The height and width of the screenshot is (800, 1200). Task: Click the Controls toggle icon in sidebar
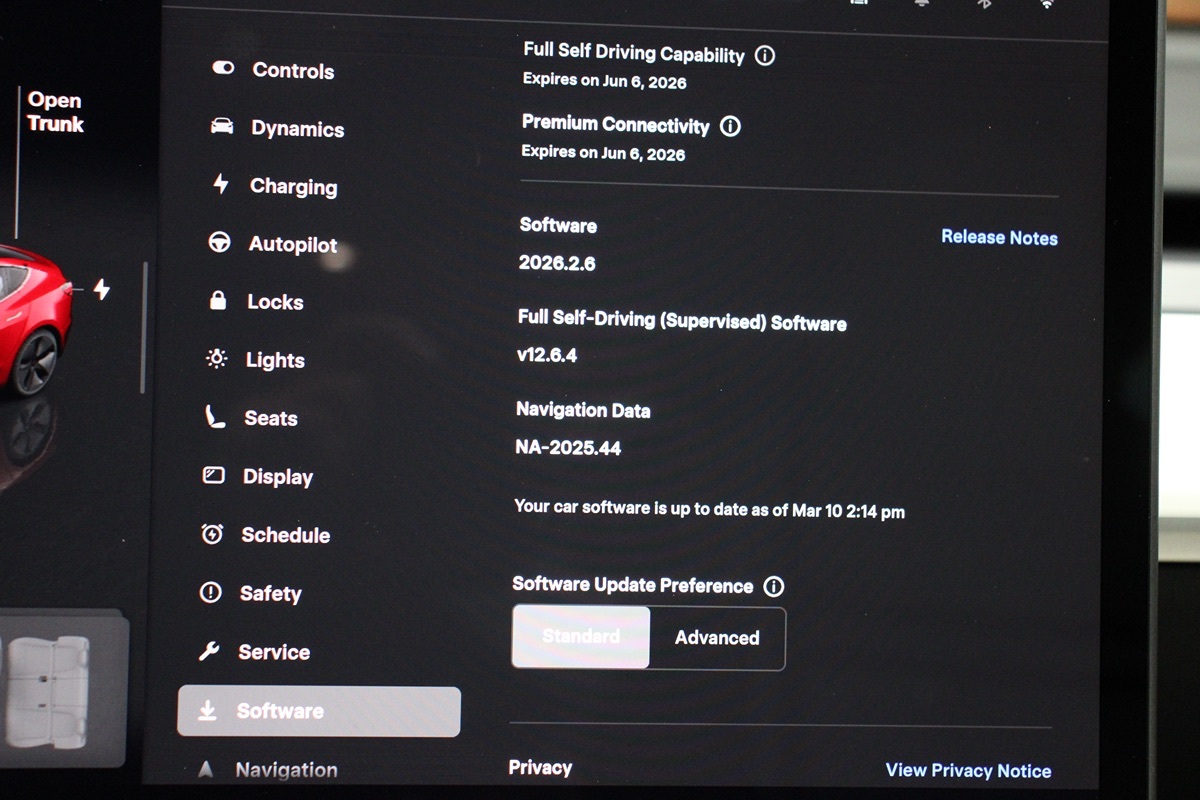223,68
